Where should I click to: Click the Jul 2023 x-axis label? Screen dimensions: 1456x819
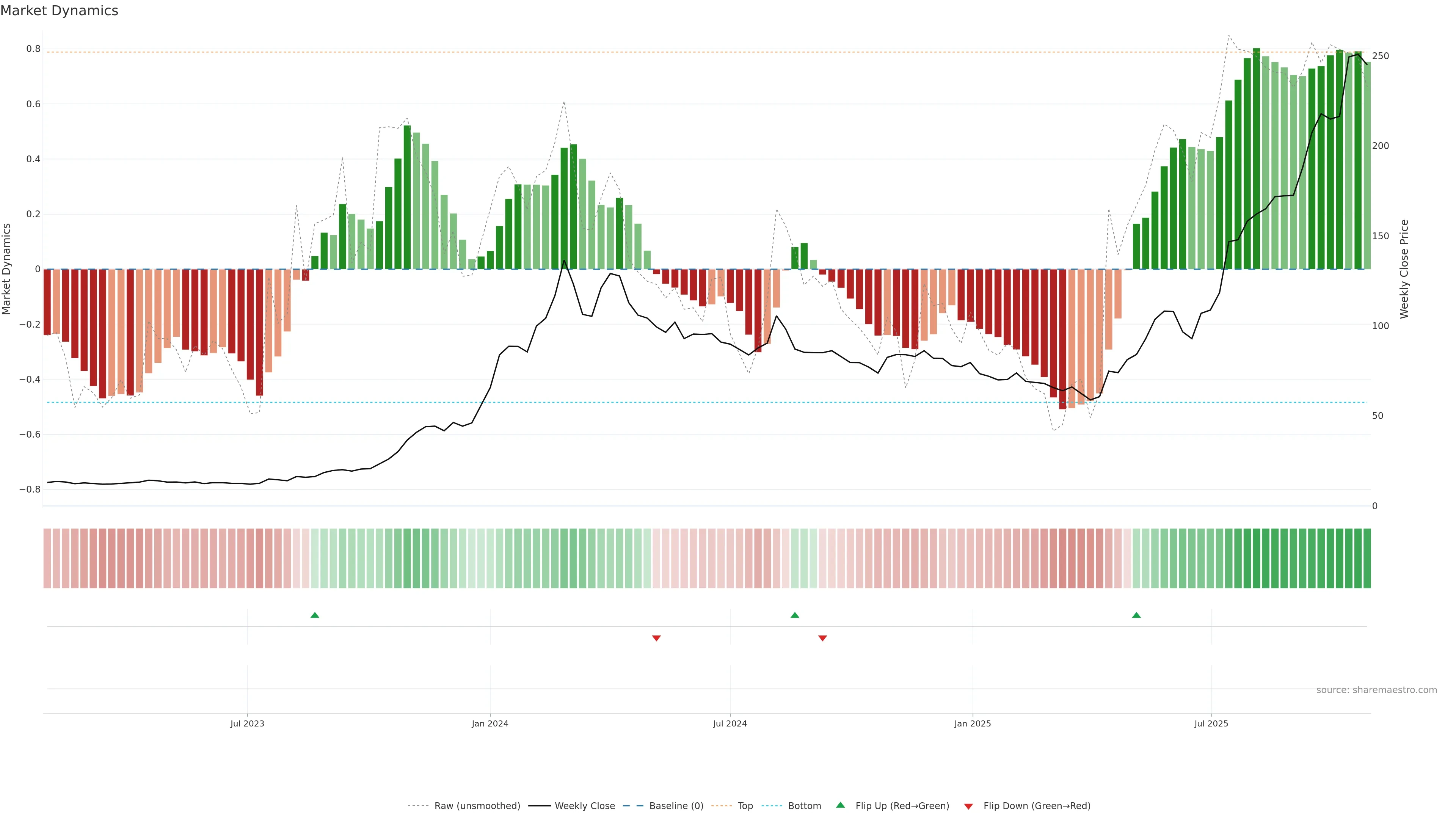247,723
